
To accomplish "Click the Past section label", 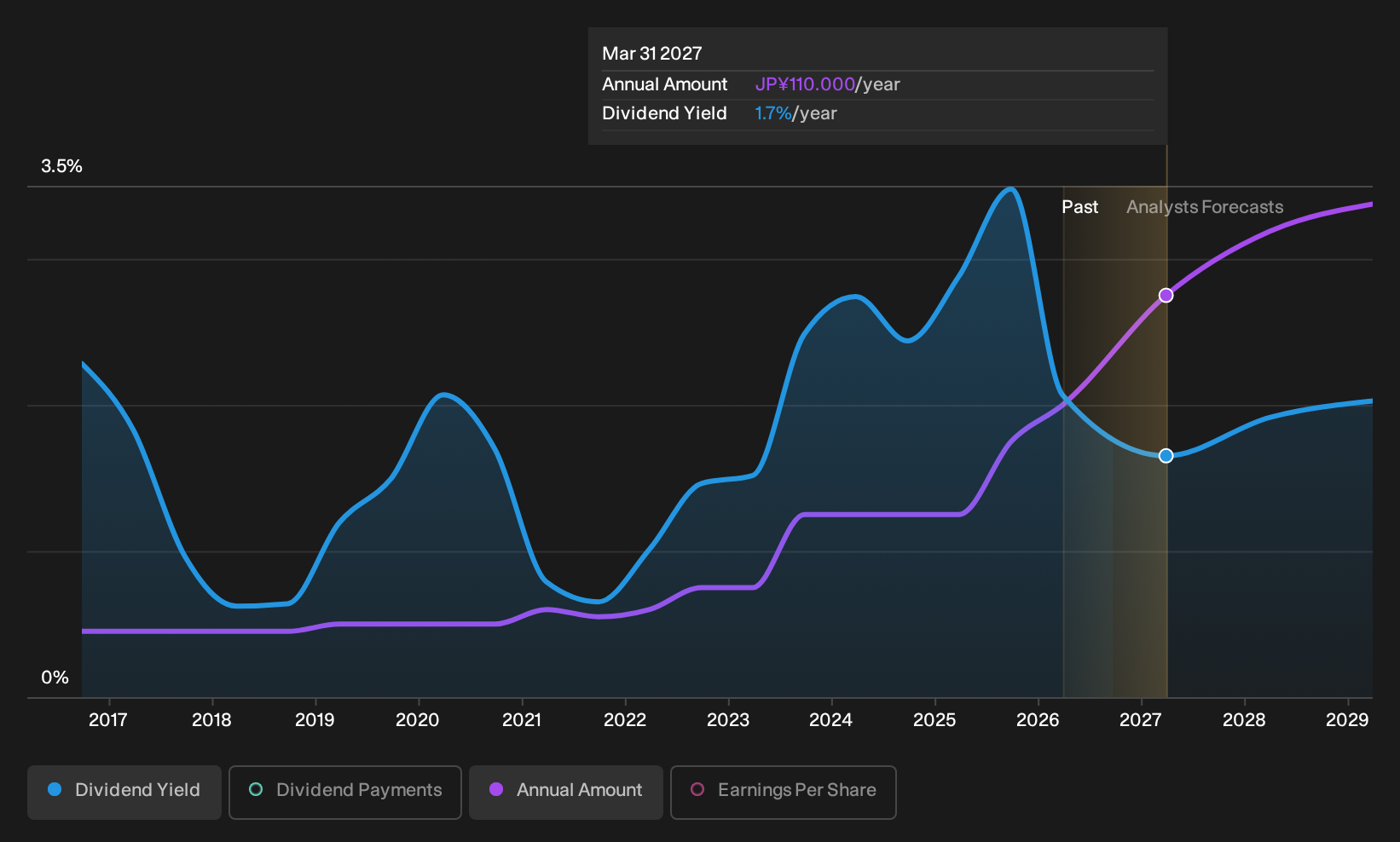I will (x=1079, y=207).
